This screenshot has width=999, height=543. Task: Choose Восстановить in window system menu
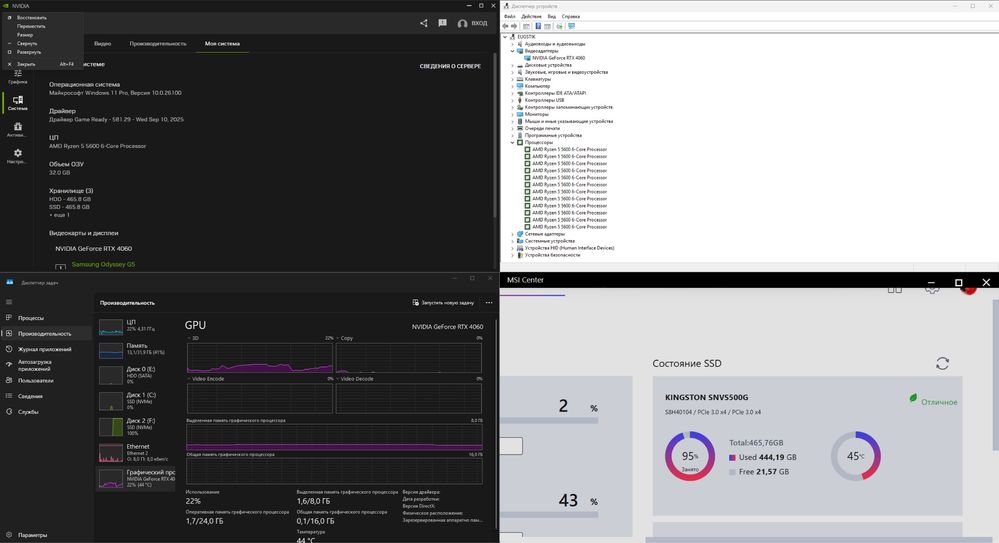click(x=42, y=18)
